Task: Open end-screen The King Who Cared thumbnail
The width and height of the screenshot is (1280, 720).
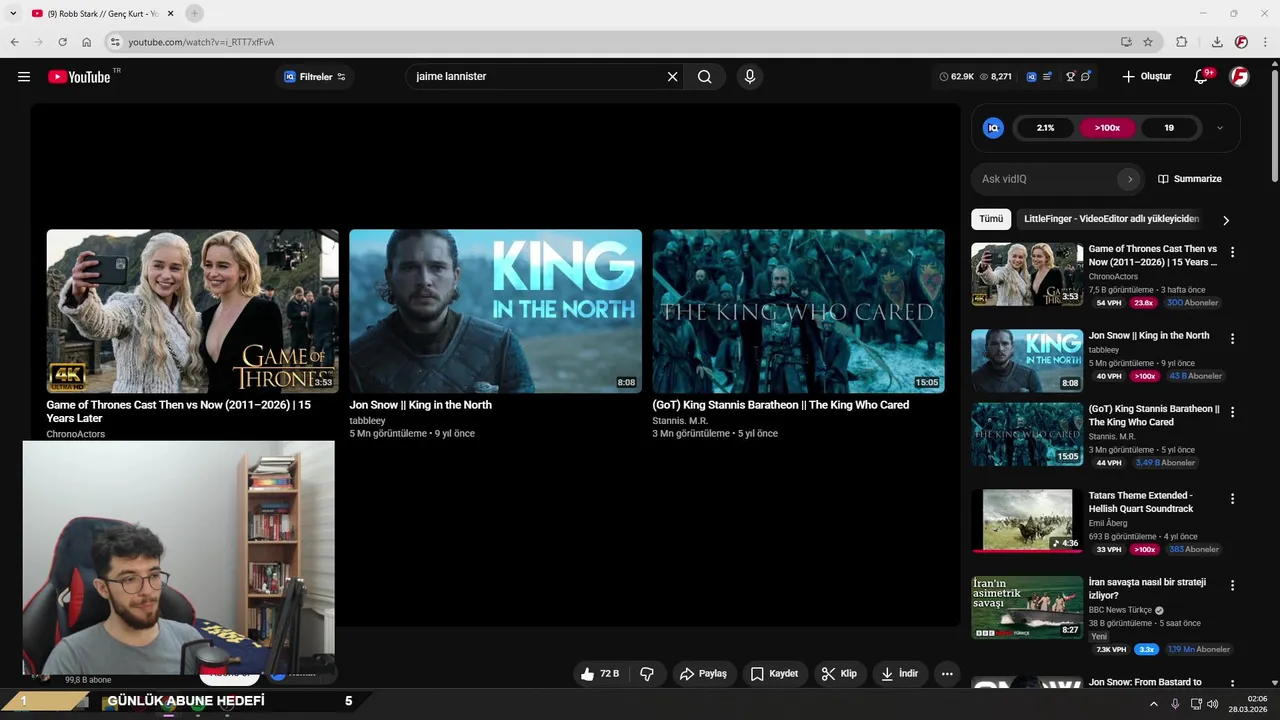Action: pos(798,311)
